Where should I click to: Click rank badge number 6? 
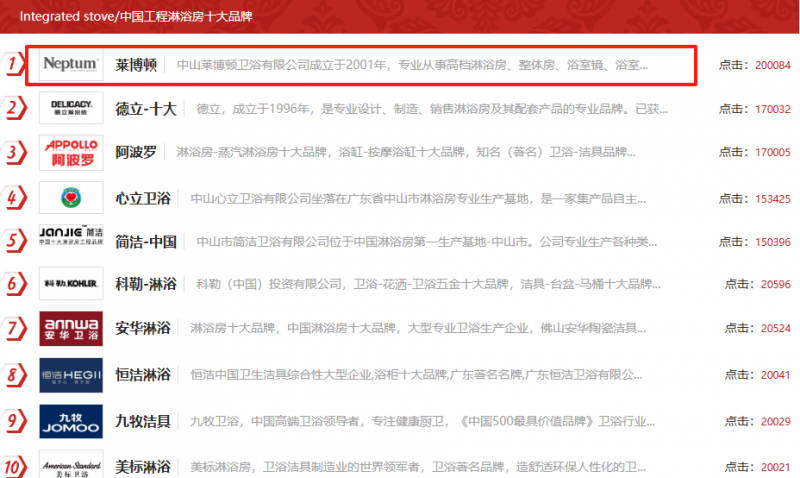coord(14,283)
